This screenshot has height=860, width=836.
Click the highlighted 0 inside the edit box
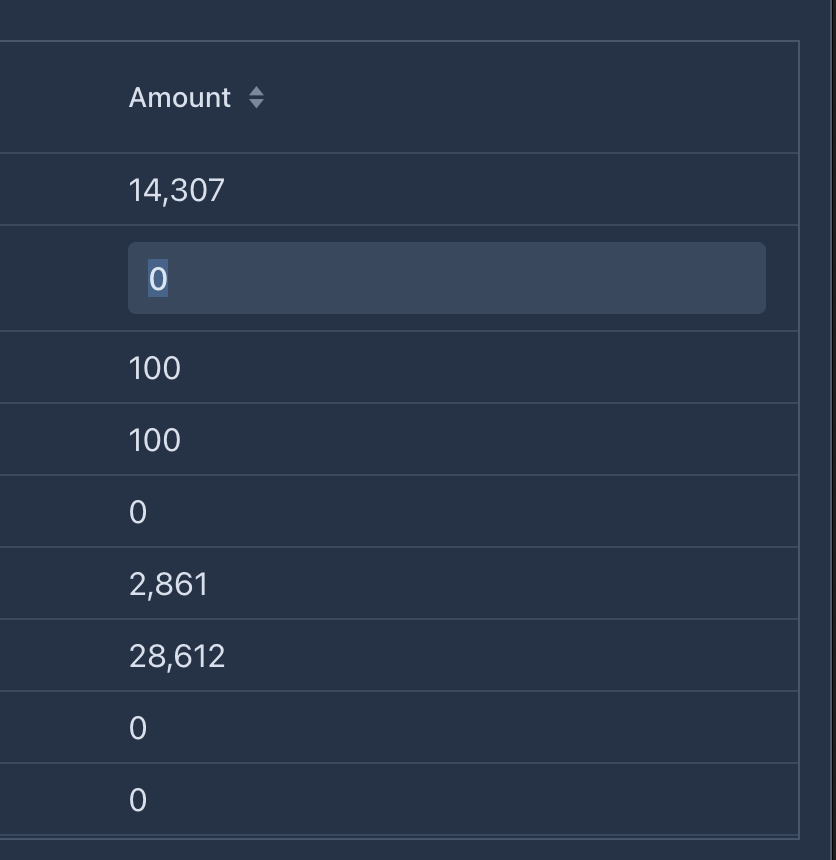click(158, 278)
